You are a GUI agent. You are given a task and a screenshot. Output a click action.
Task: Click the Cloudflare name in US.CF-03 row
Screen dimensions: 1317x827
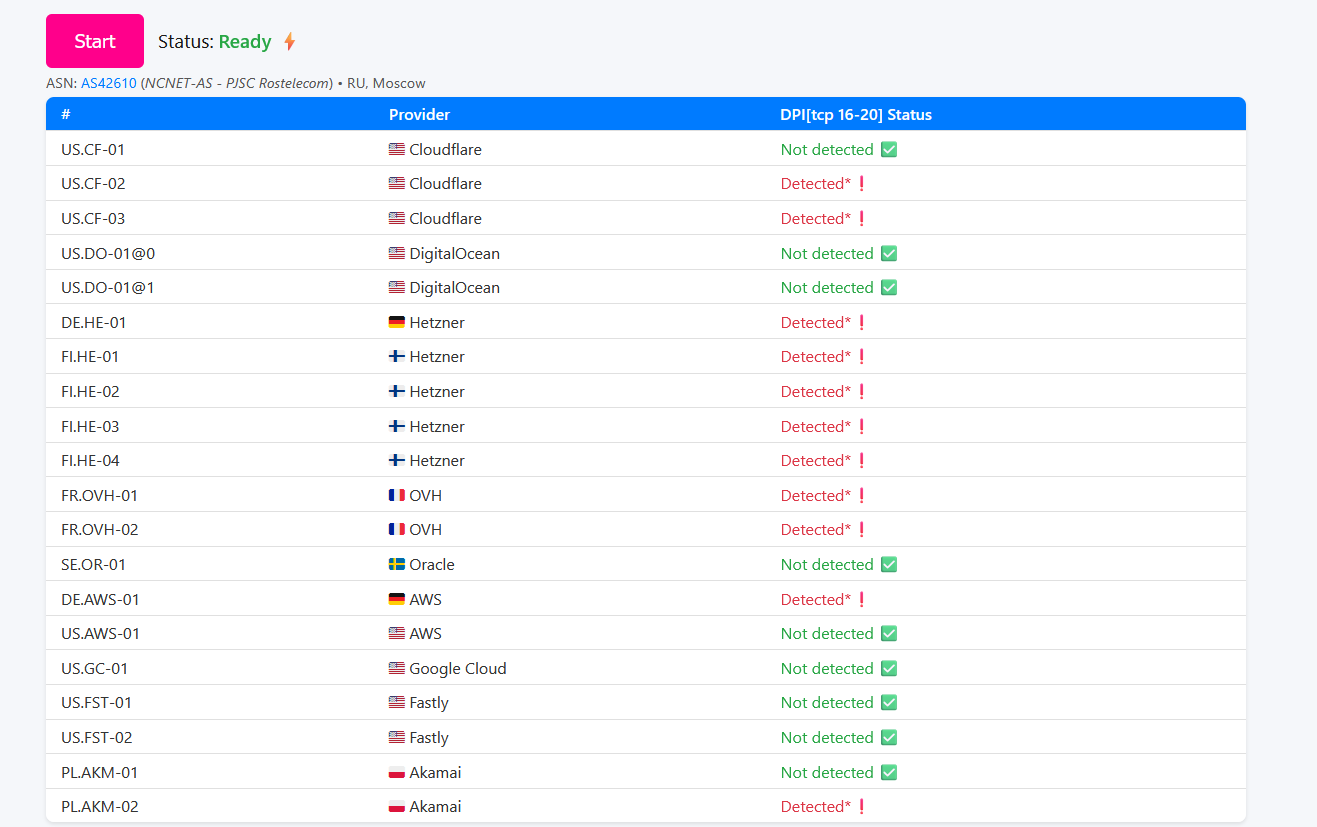coord(445,219)
